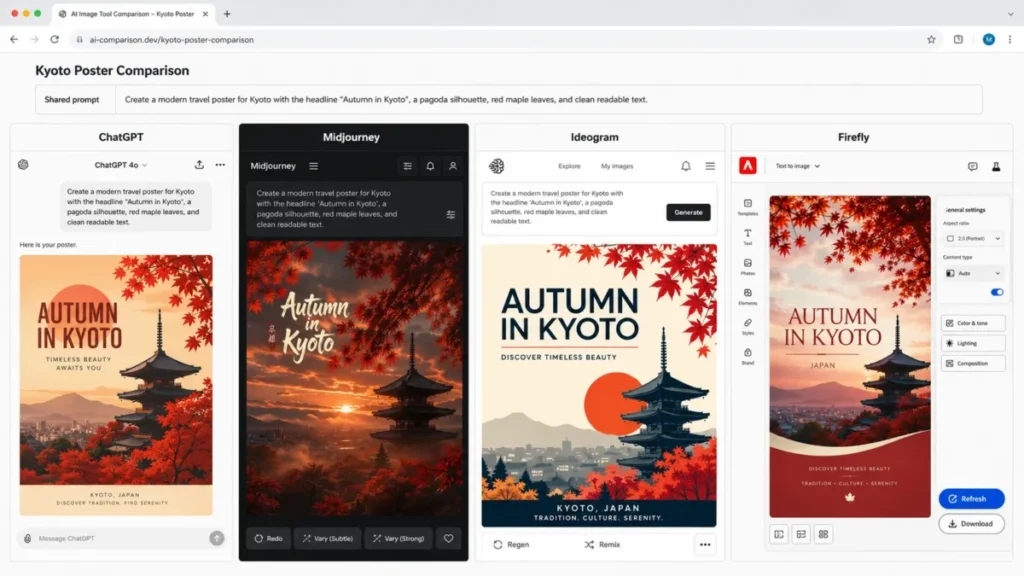The height and width of the screenshot is (576, 1024).
Task: Open the ChatGPT generated Kyoto poster image
Action: 116,385
